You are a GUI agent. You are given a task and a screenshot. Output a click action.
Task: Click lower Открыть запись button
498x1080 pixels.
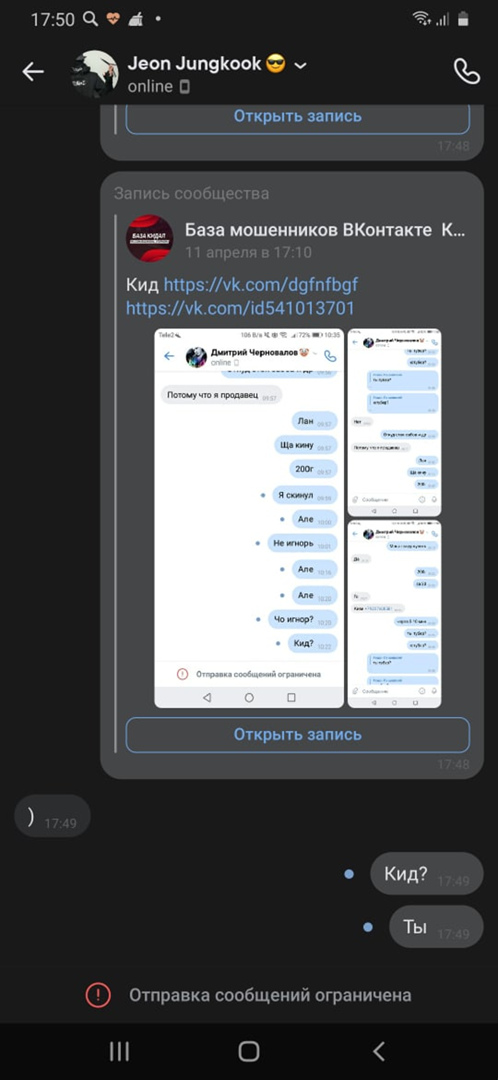pyautogui.click(x=298, y=734)
